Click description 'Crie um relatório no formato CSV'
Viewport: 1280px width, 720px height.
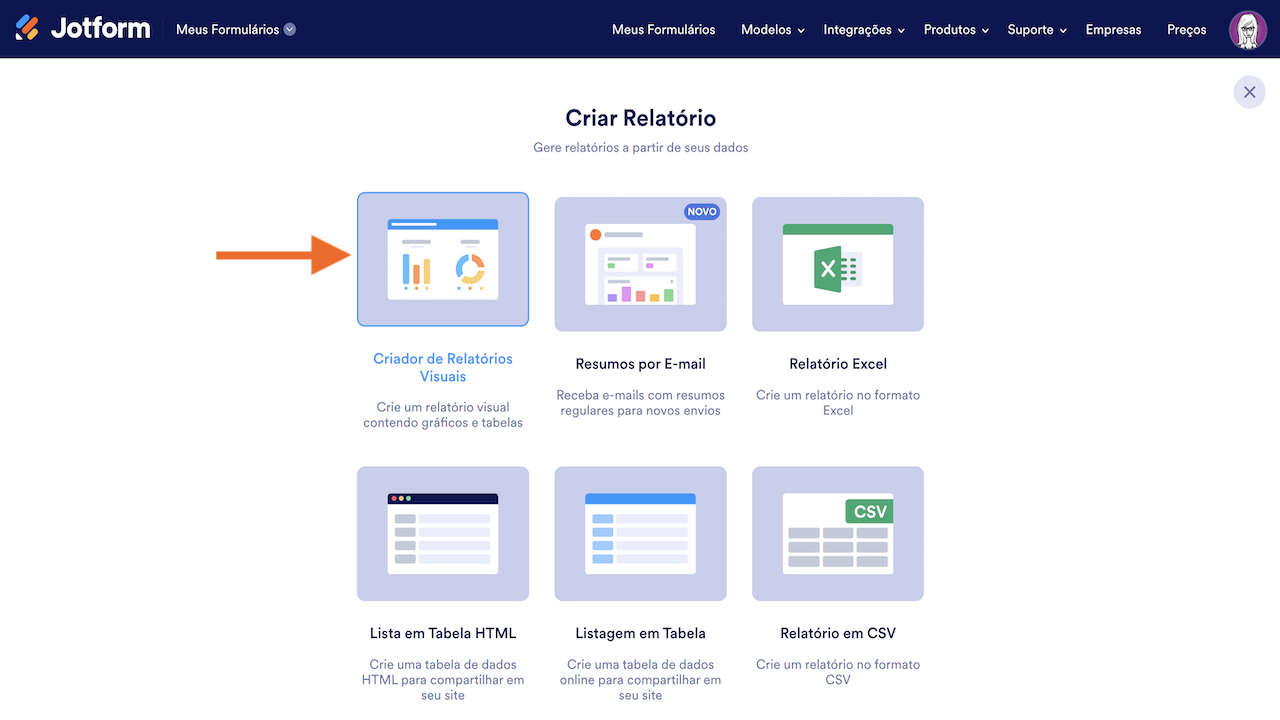coord(838,672)
